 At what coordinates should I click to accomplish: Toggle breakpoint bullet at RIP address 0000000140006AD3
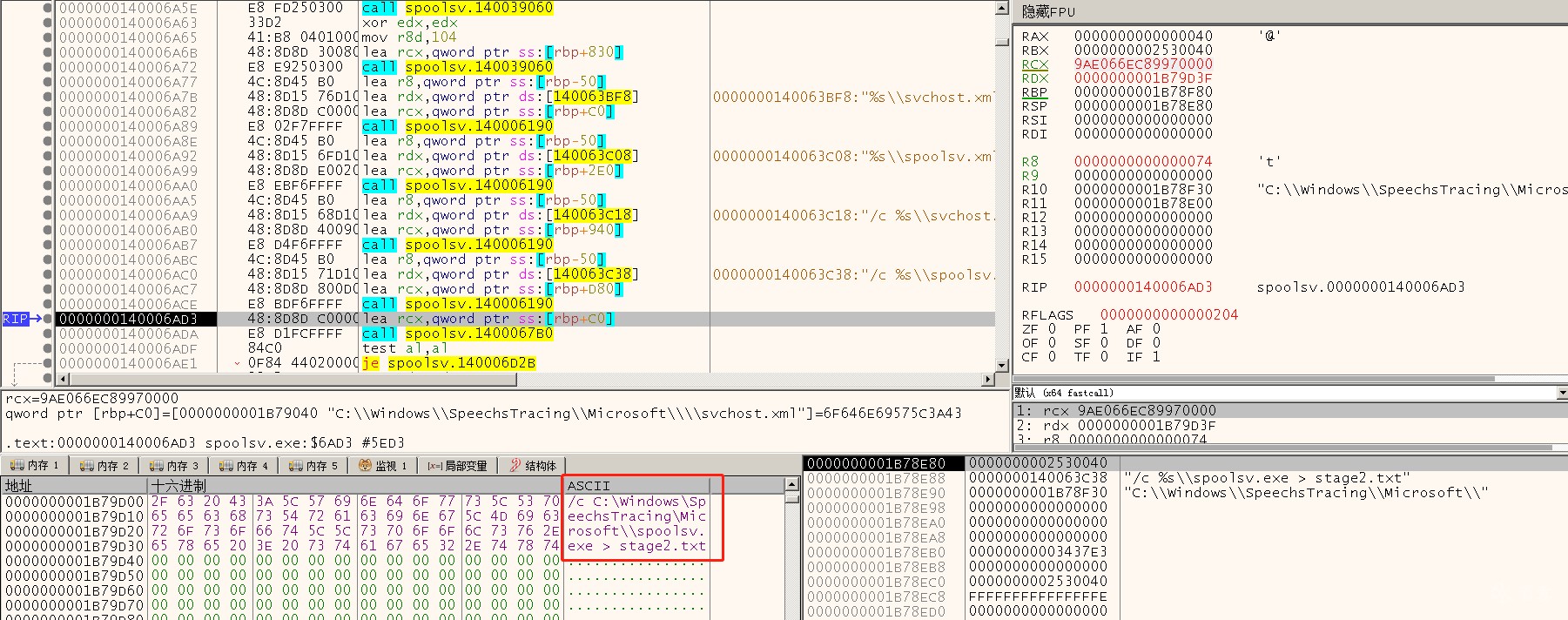[x=47, y=319]
